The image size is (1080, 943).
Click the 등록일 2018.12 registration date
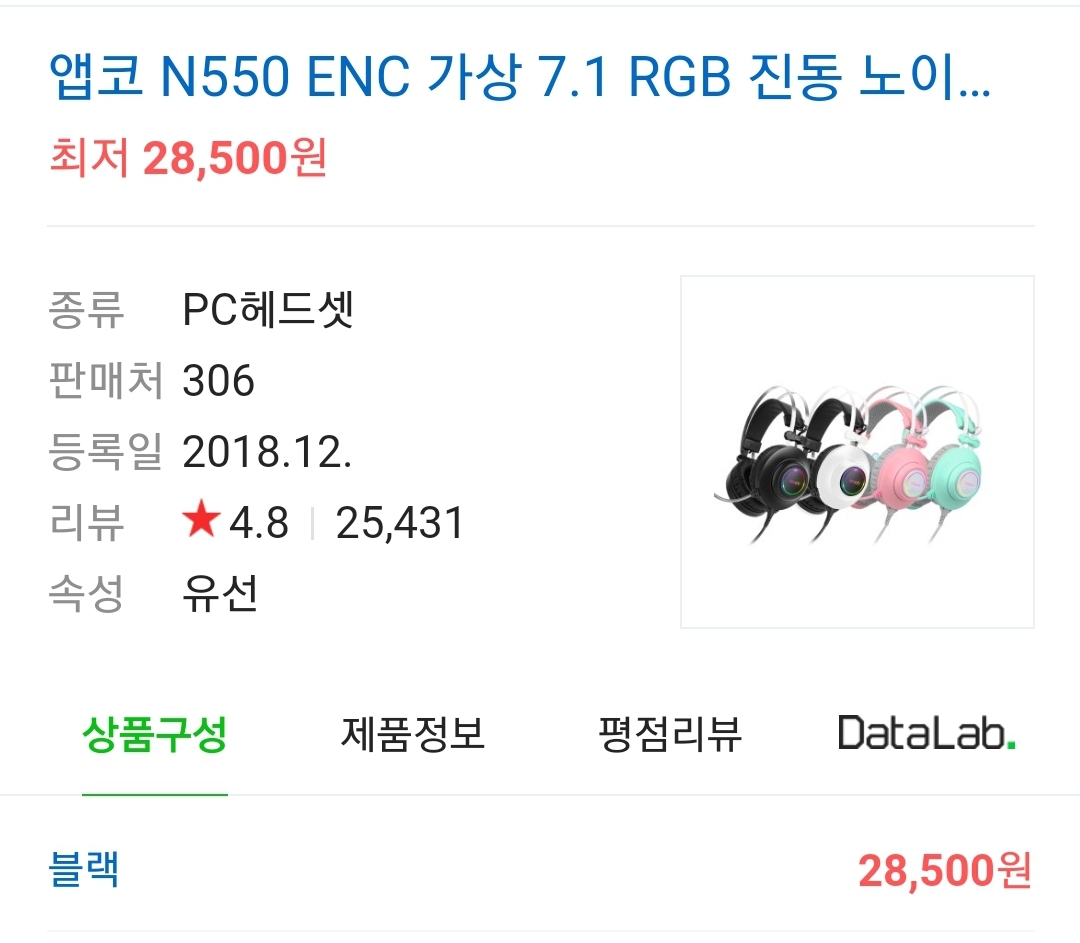click(266, 452)
